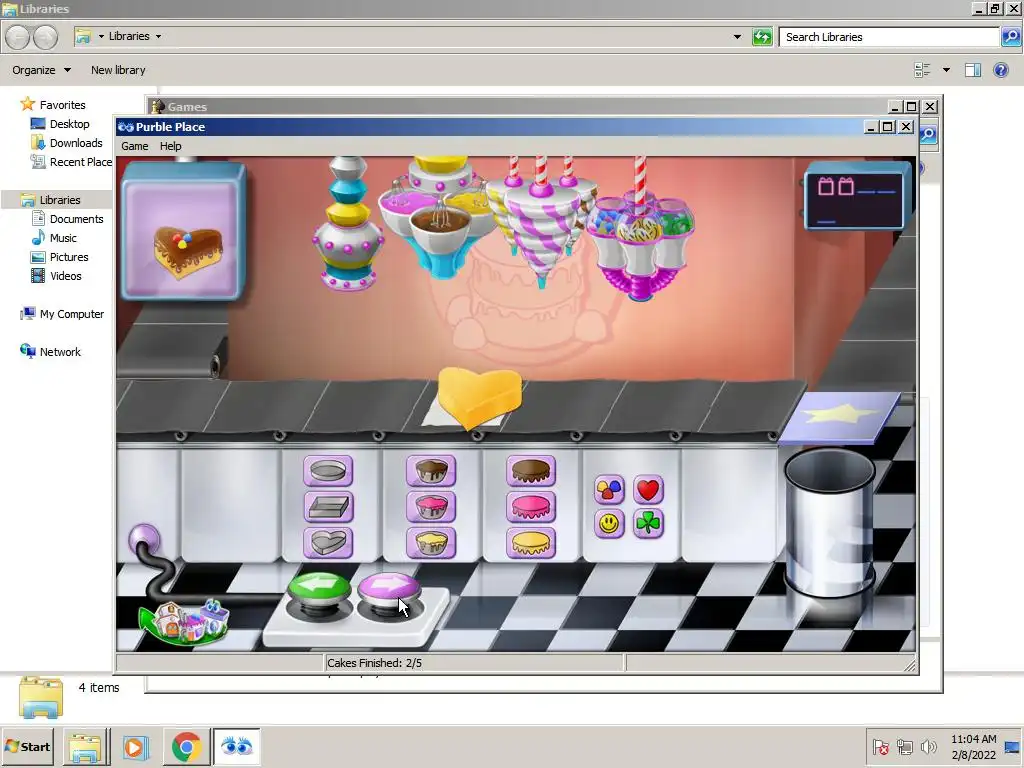
Task: Refresh the Libraries window address bar
Action: point(762,37)
